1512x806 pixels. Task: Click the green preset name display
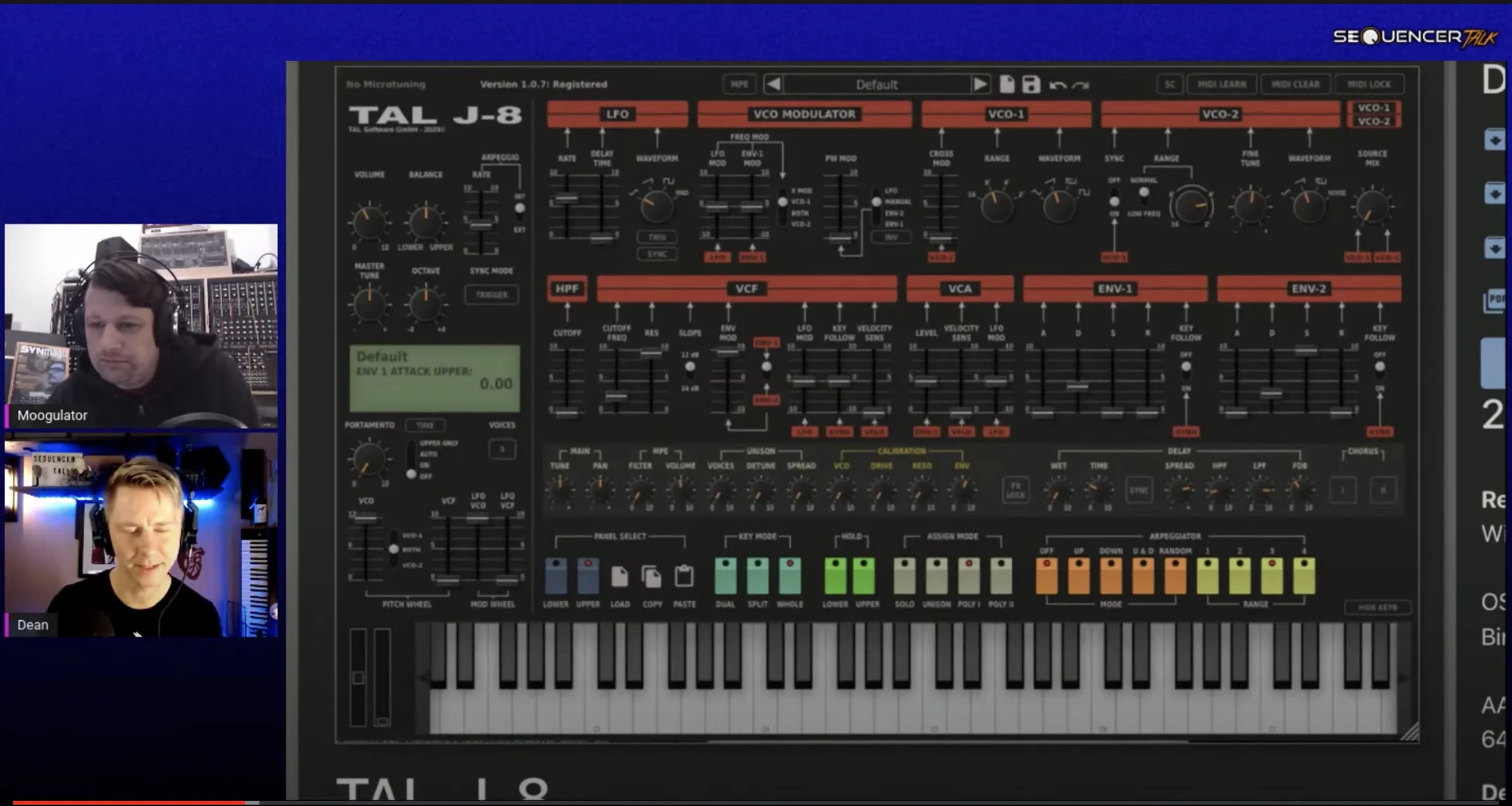(x=434, y=378)
